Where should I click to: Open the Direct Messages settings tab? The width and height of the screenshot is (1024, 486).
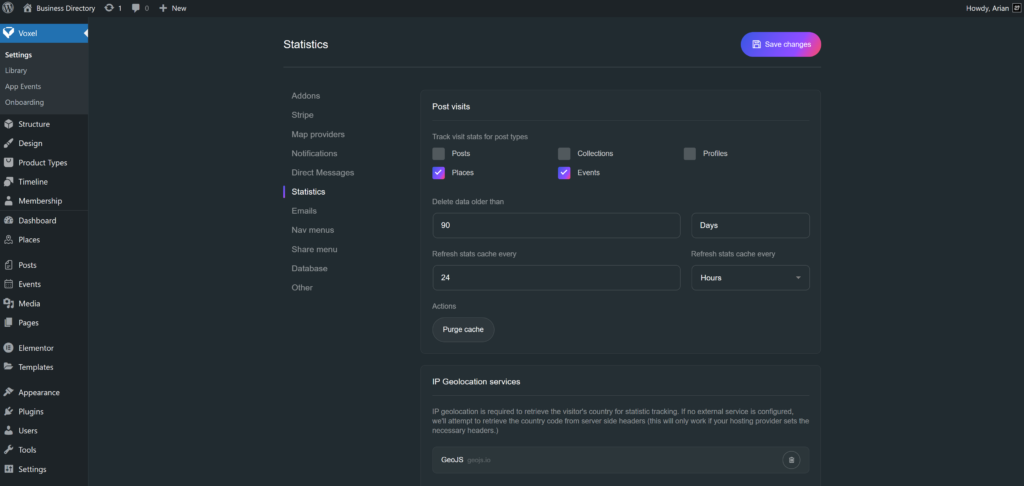tap(322, 172)
